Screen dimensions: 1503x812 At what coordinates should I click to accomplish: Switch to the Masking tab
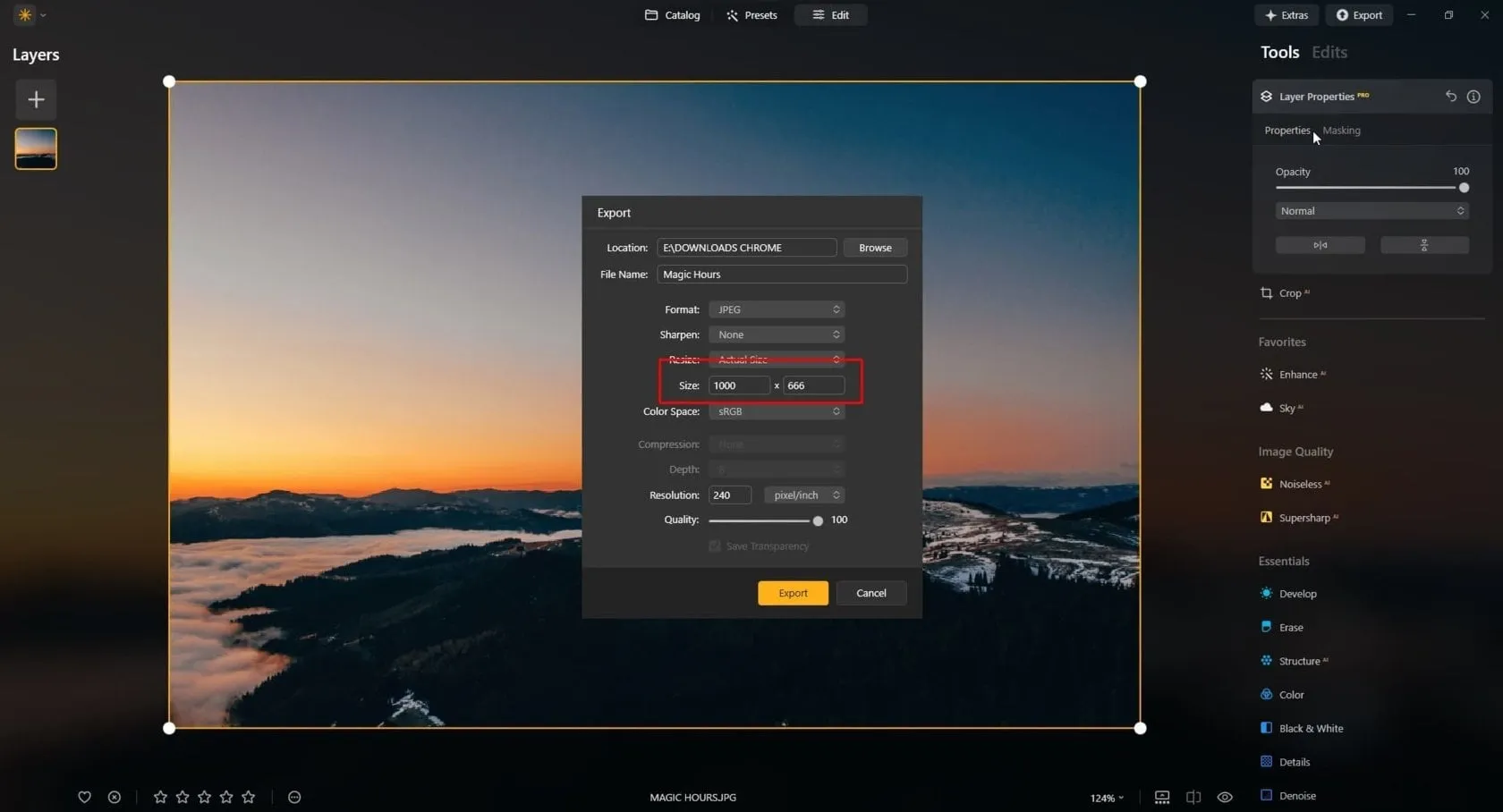tap(1341, 130)
